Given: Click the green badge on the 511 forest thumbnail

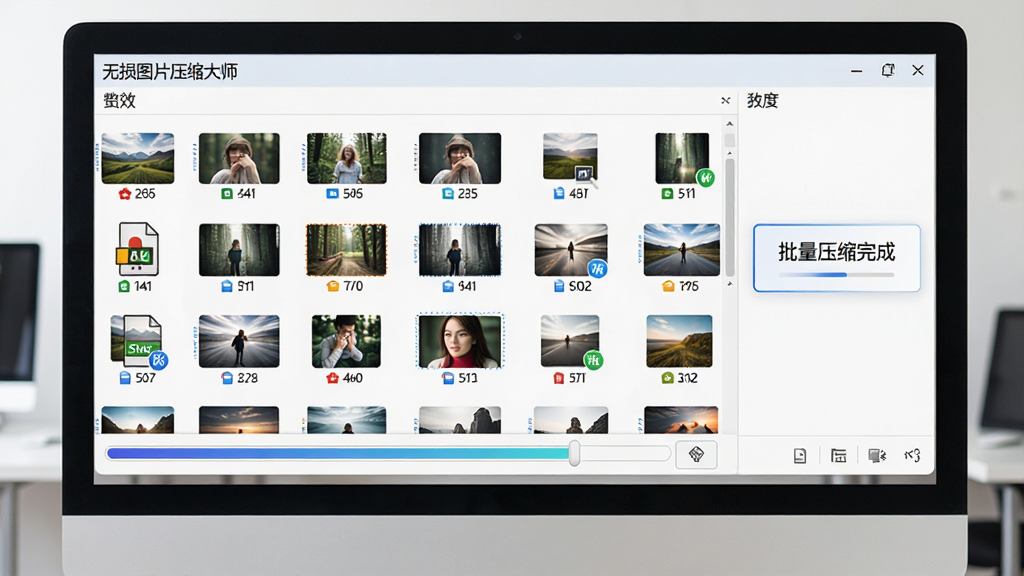Looking at the screenshot, I should coord(705,177).
